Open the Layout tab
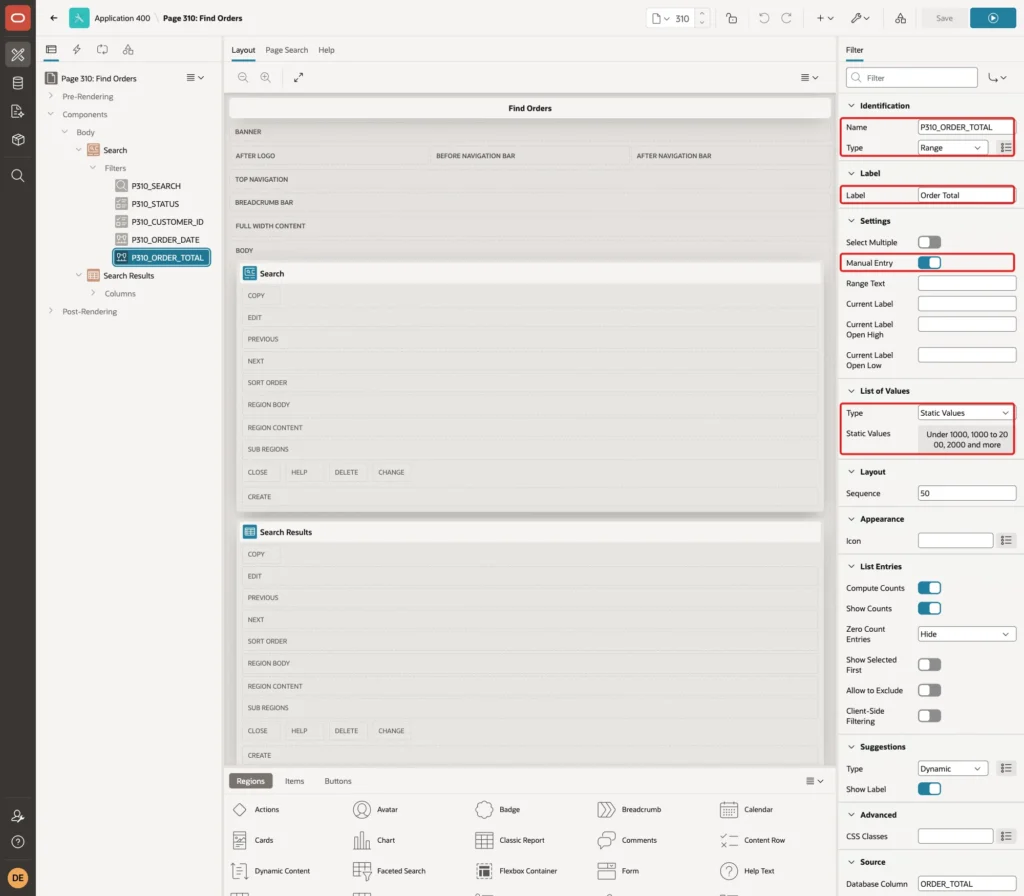 tap(243, 50)
